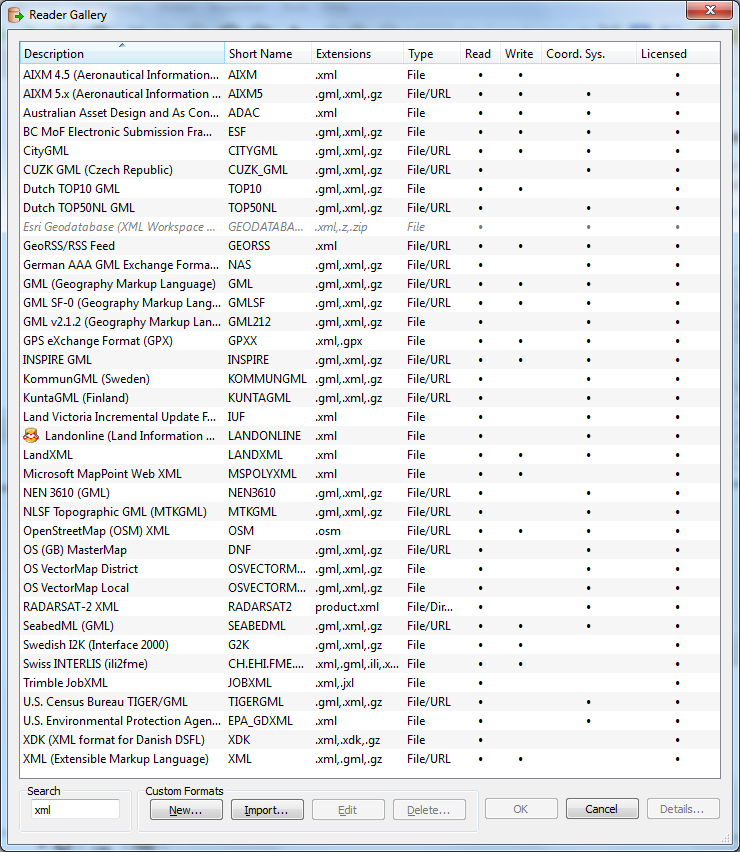The image size is (740, 852).
Task: Select XDK (XML format for Danish DSFL)
Action: click(x=369, y=740)
